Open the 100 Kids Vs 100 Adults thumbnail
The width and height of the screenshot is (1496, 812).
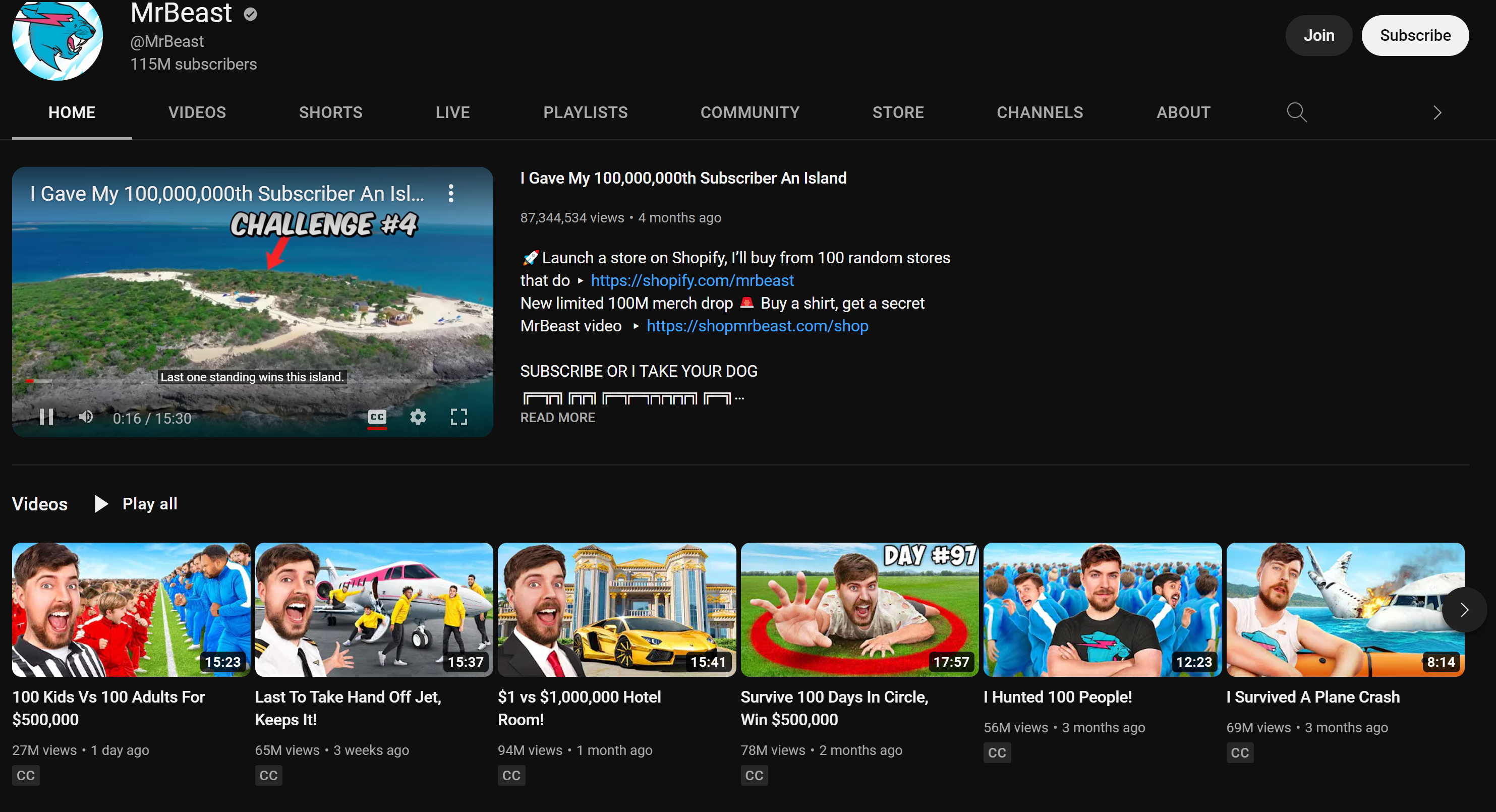pyautogui.click(x=131, y=609)
